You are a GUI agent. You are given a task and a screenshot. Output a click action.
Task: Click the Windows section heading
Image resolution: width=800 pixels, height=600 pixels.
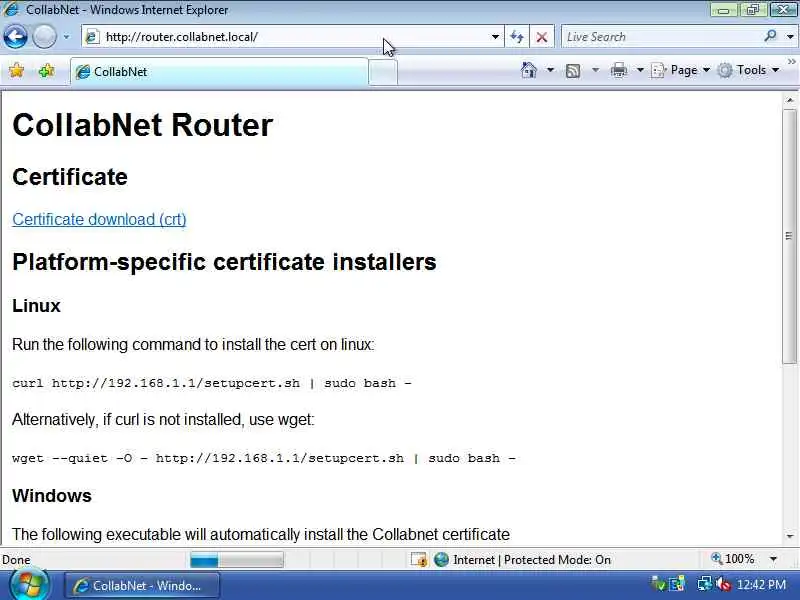click(52, 495)
